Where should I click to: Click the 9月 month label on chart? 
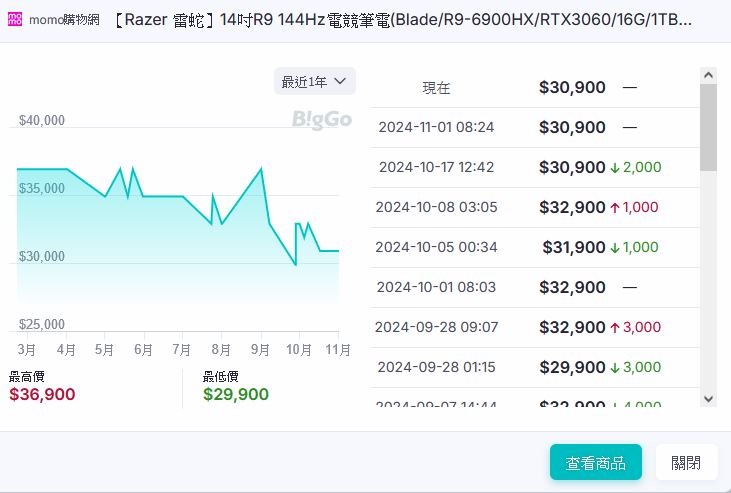point(260,349)
